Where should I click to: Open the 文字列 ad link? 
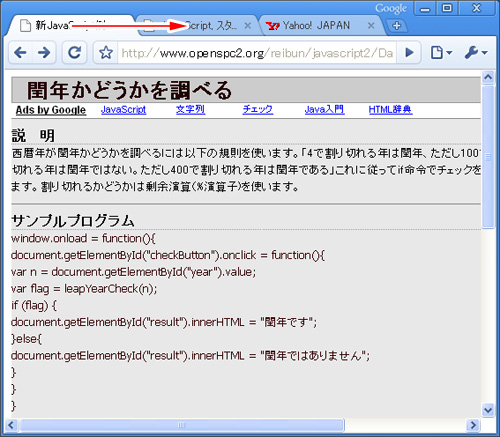190,110
